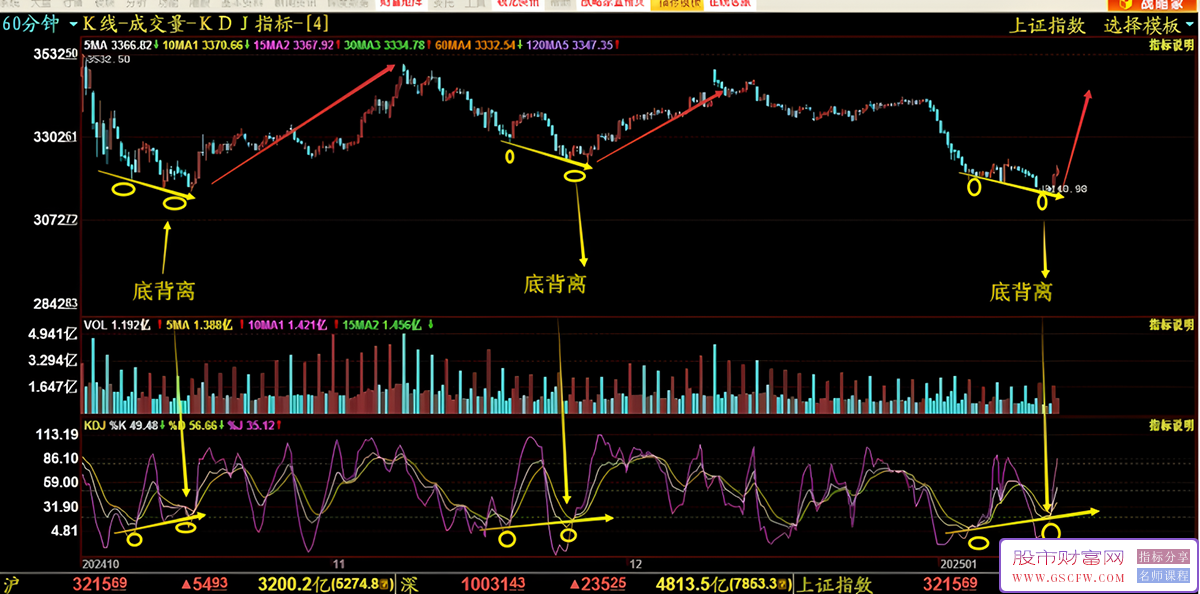Click the 3.294亿 volume axis label
This screenshot has height=594, width=1200.
click(53, 359)
